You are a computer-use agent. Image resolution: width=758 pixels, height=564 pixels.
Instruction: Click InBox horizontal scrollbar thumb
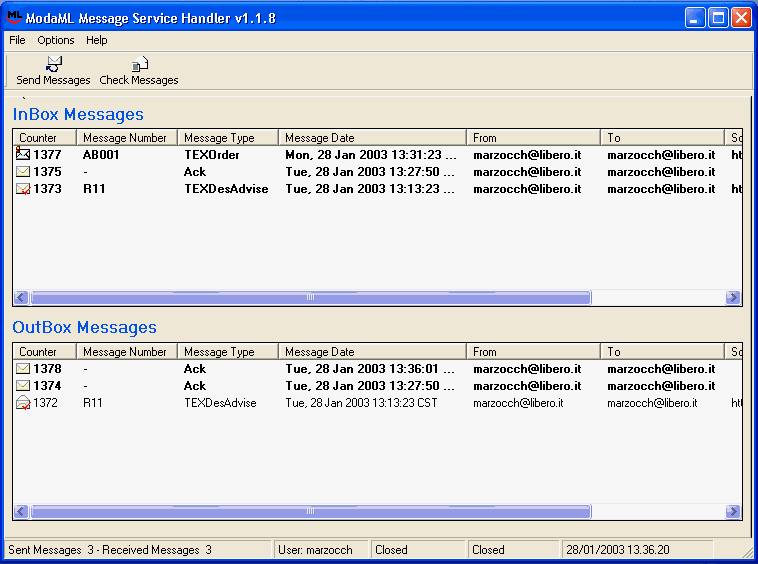[310, 297]
